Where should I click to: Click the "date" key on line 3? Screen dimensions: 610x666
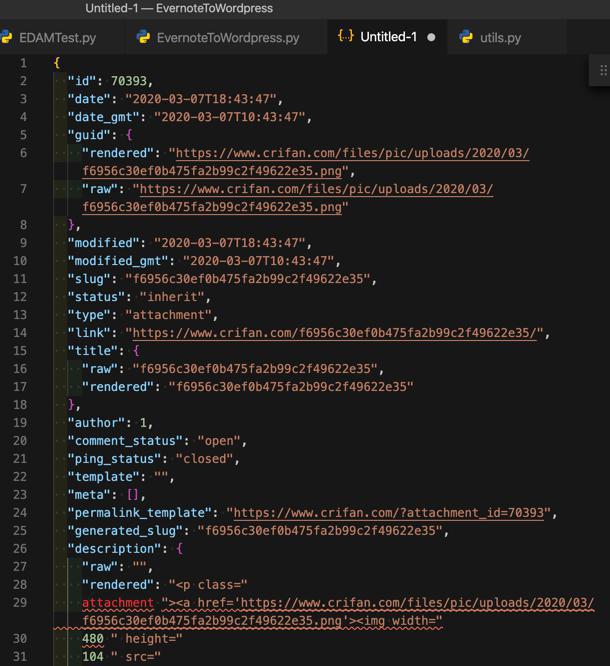pos(92,99)
